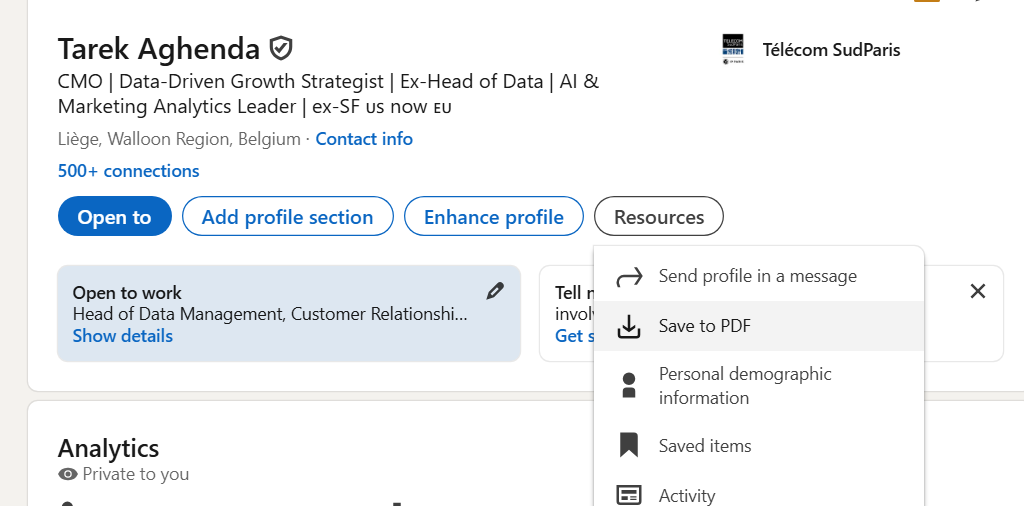The height and width of the screenshot is (506, 1024).
Task: Edit Open to work with pencil icon
Action: coord(495,291)
